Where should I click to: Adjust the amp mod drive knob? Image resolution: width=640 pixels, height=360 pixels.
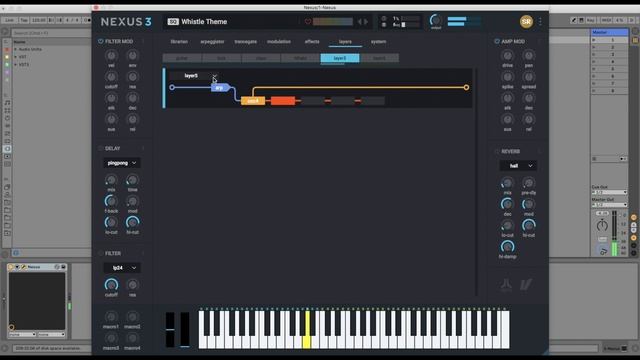pyautogui.click(x=507, y=56)
